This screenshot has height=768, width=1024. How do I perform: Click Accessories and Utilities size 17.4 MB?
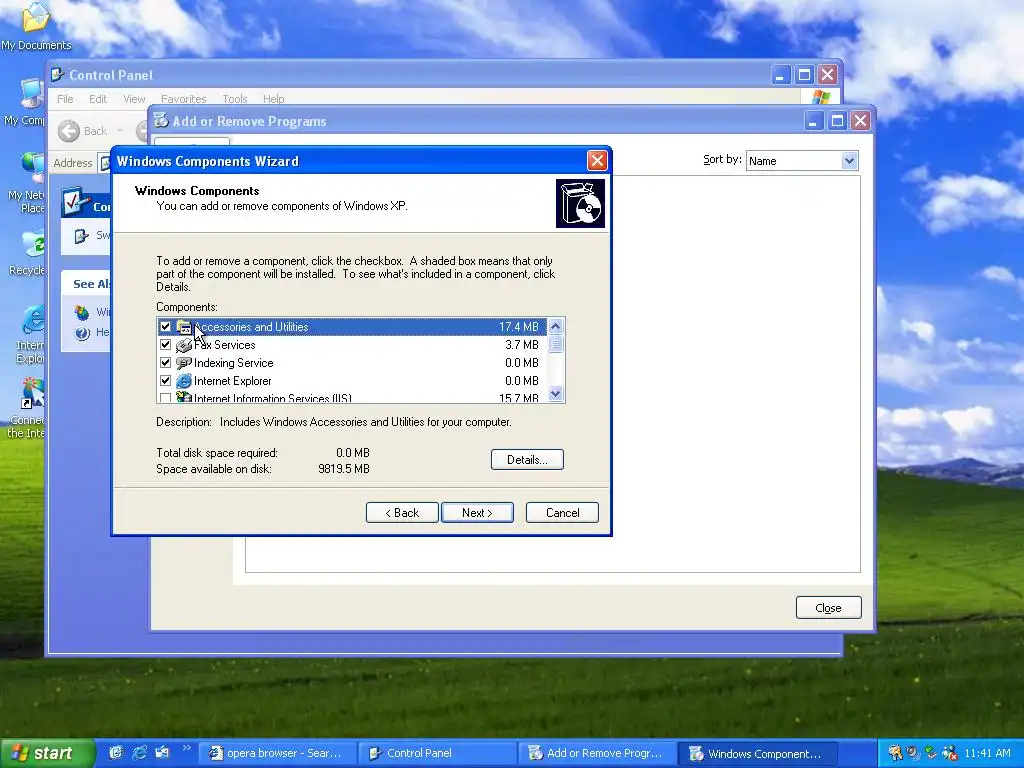[519, 327]
